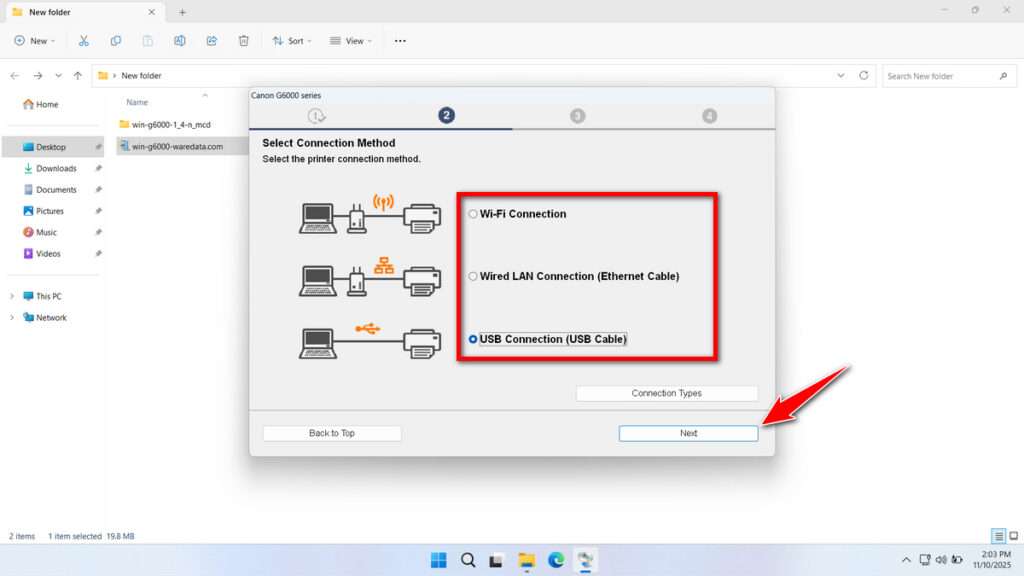Viewport: 1024px width, 576px height.
Task: Click the Refresh icon in the address bar
Action: 862,75
